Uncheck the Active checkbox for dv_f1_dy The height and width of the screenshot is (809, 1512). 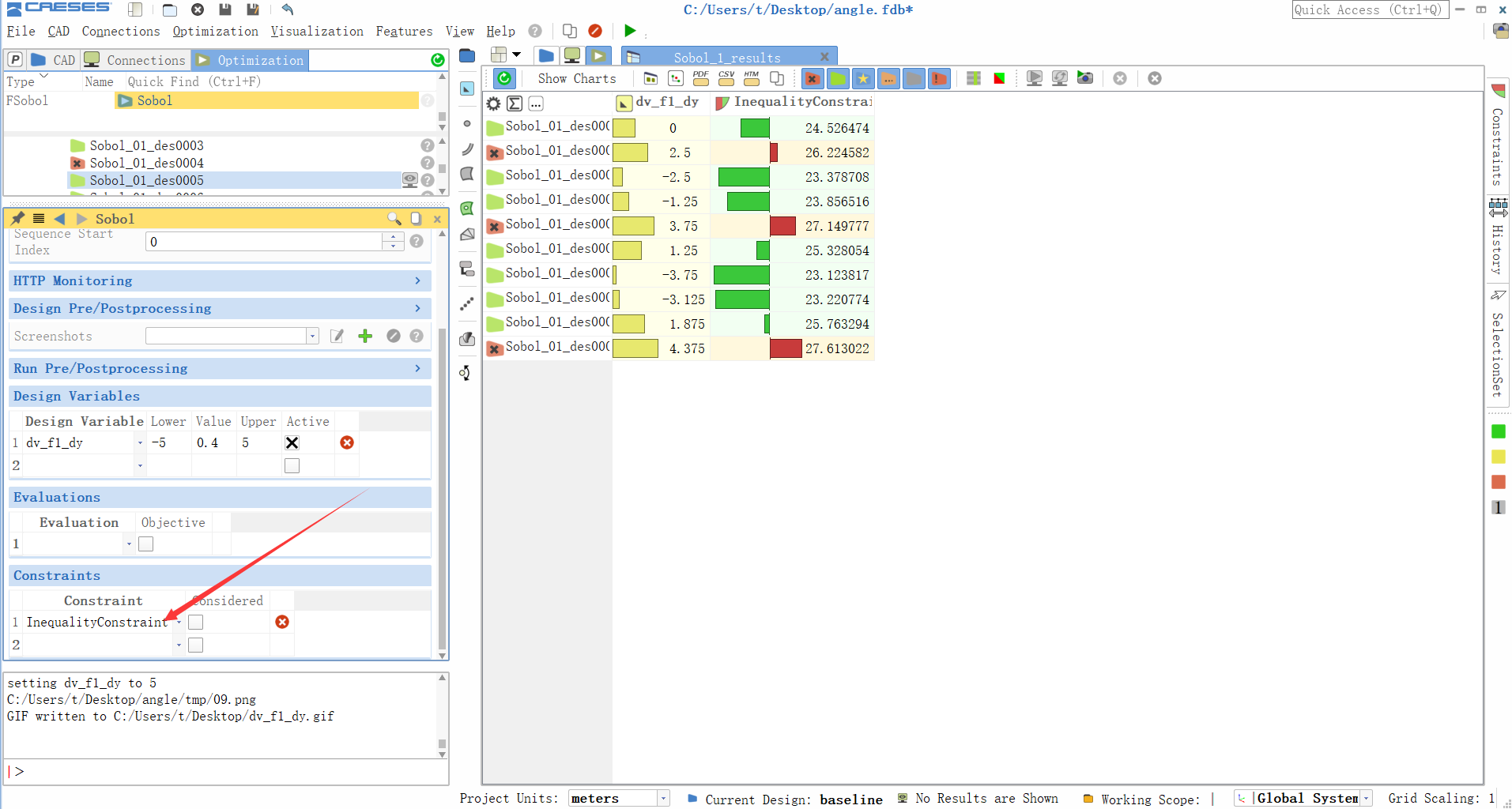pyautogui.click(x=292, y=442)
